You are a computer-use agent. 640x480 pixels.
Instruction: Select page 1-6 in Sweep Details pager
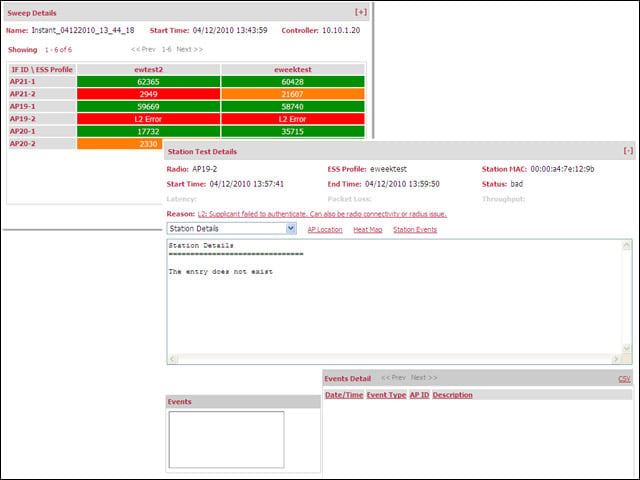click(x=167, y=49)
